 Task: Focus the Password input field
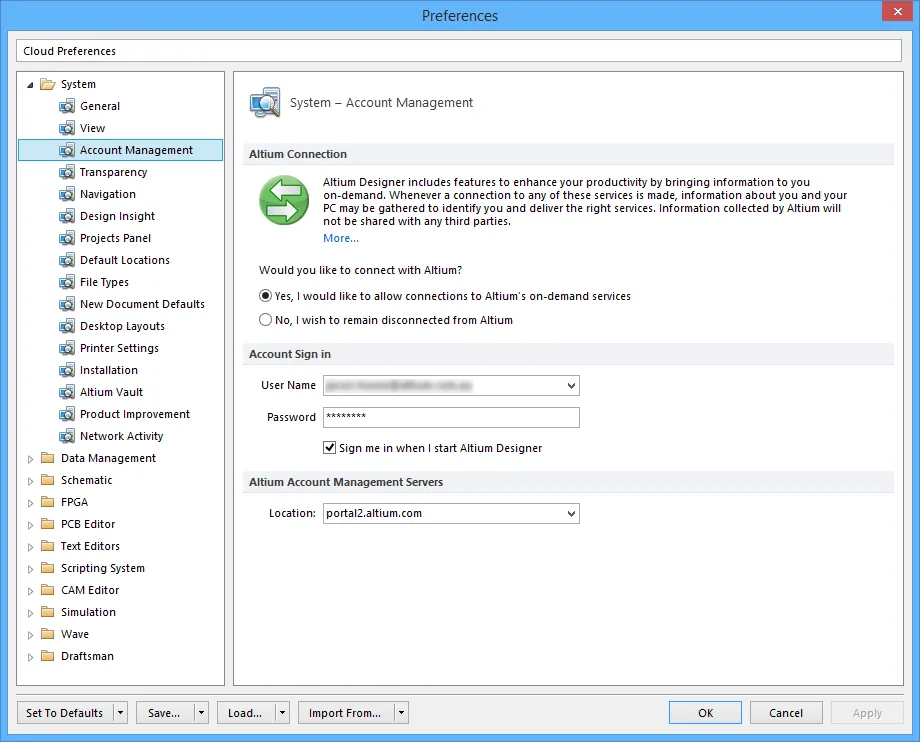point(451,417)
